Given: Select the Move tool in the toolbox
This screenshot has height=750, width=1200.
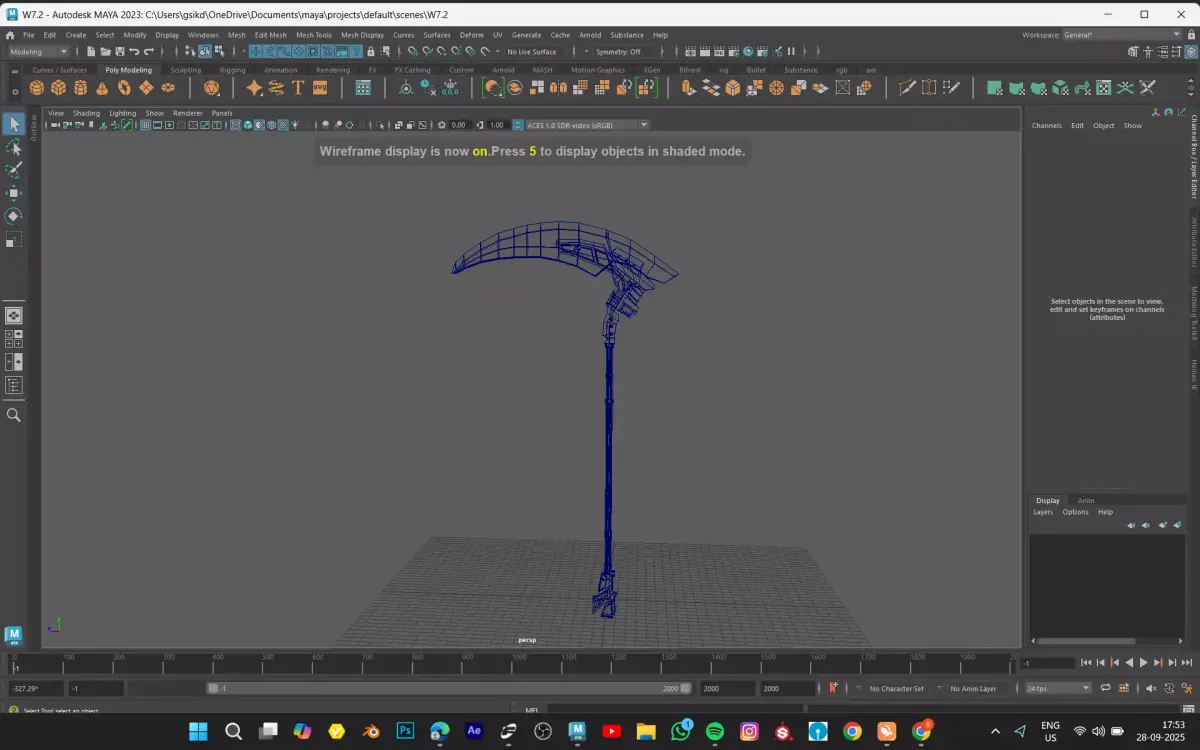Looking at the screenshot, I should pos(14,193).
